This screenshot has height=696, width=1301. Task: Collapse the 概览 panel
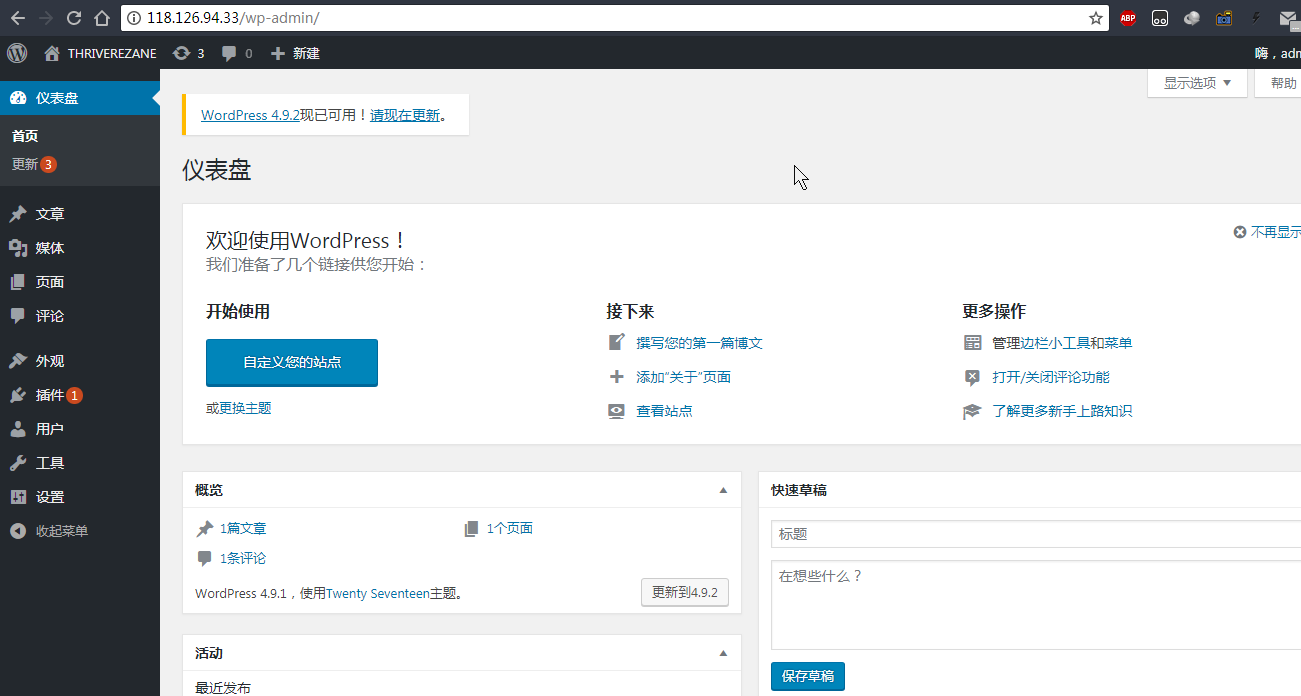coord(723,490)
